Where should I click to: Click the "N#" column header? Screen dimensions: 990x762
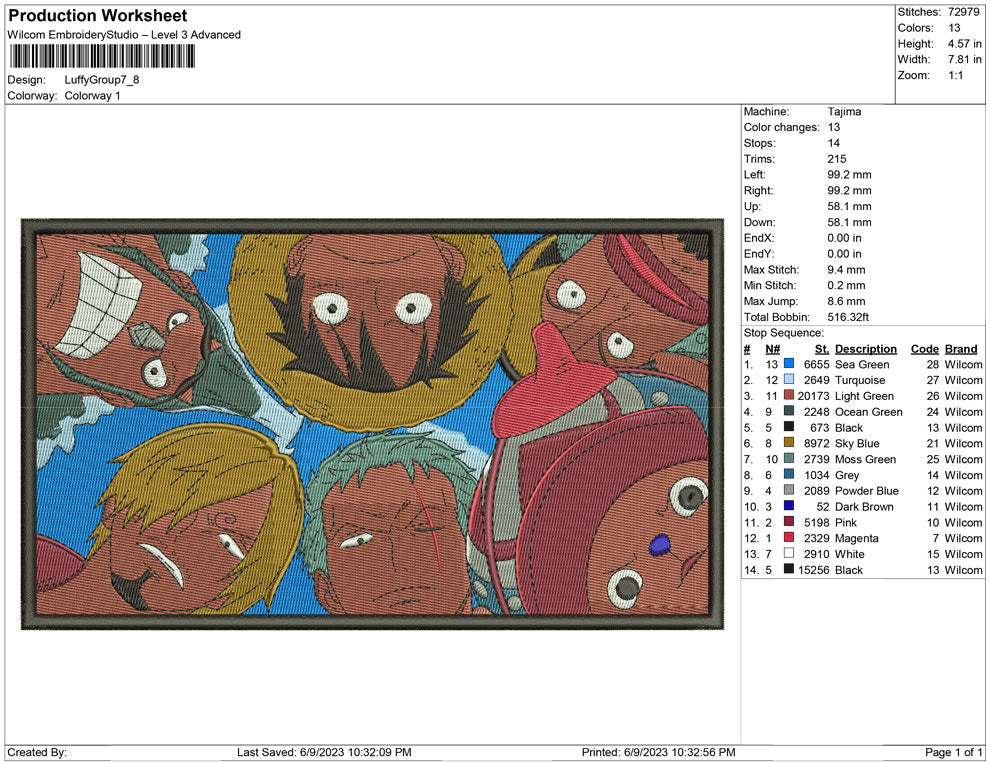coord(772,348)
